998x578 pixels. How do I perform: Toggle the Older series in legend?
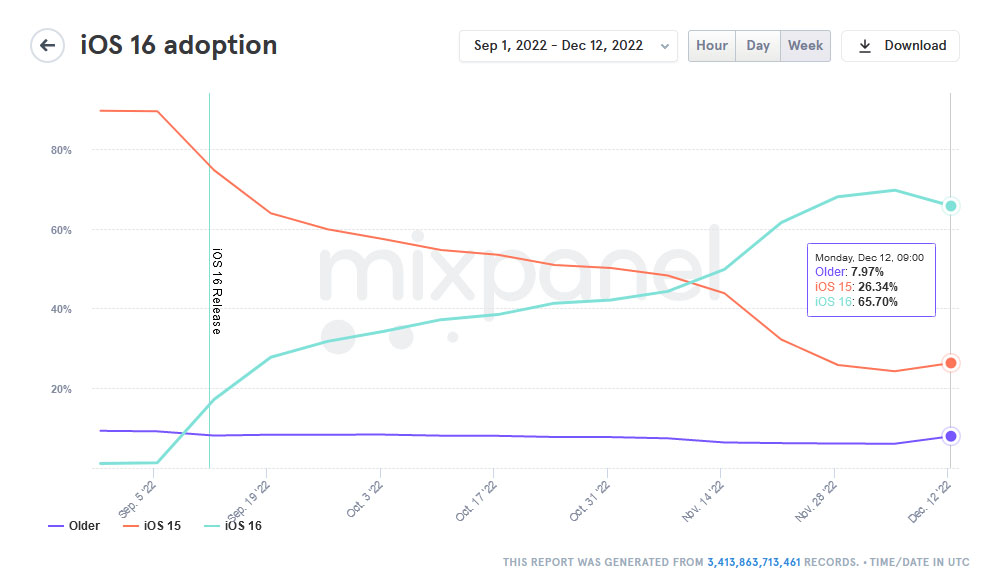pyautogui.click(x=84, y=526)
